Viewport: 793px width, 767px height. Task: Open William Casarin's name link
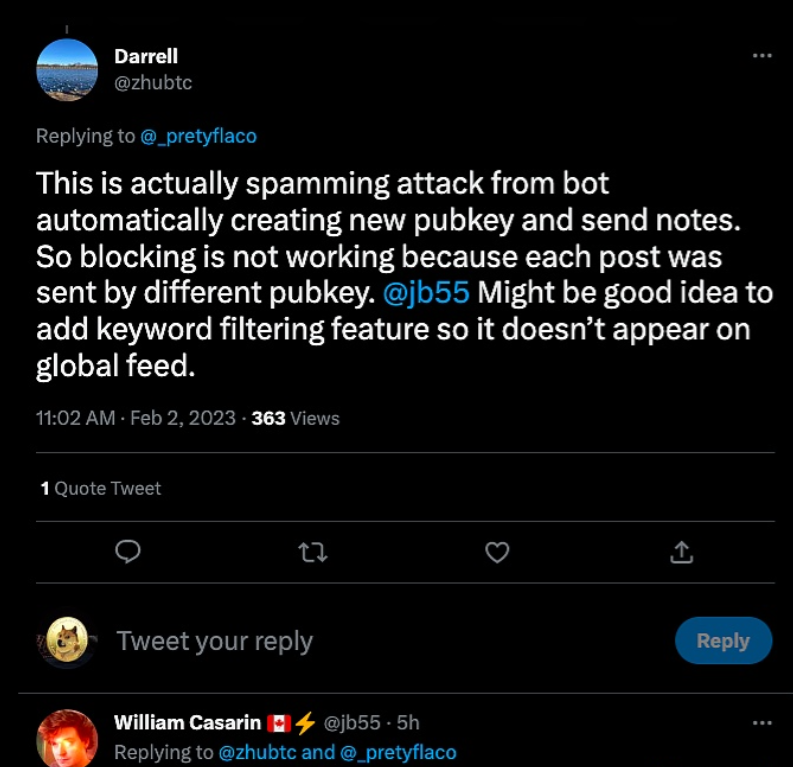tap(187, 722)
